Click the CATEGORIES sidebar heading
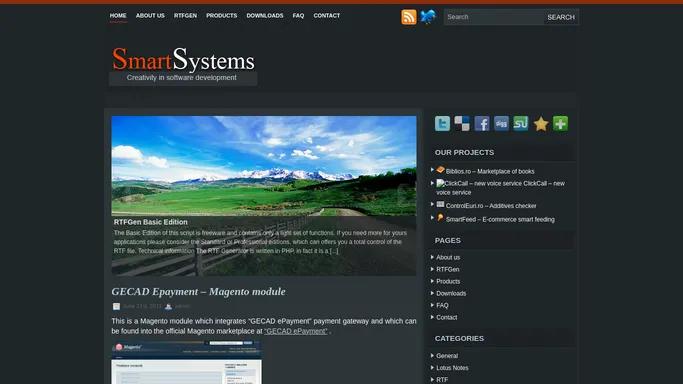 [x=459, y=338]
